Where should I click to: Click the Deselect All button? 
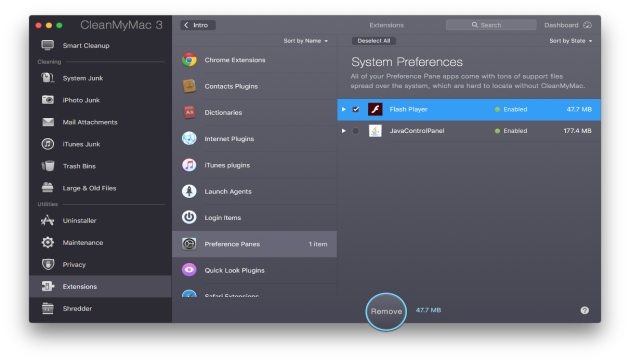[374, 41]
